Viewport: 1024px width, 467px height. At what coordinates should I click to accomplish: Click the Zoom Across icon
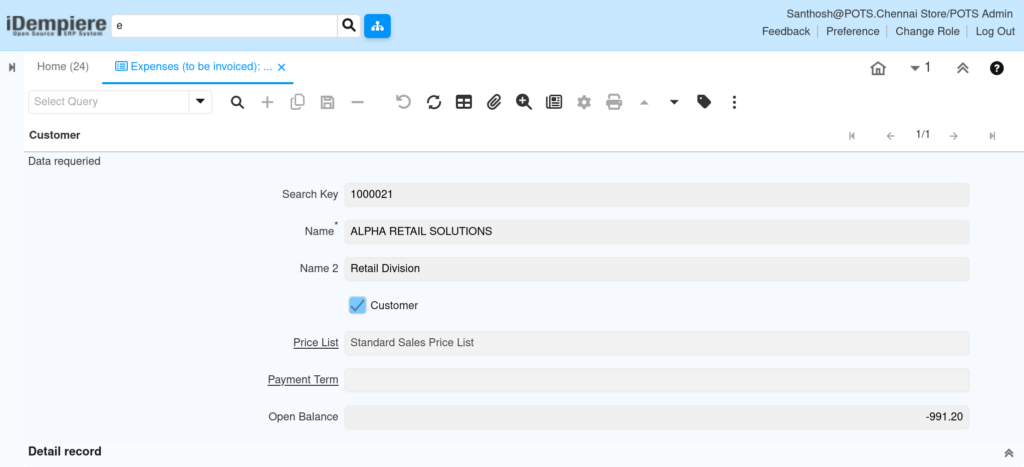pyautogui.click(x=524, y=102)
